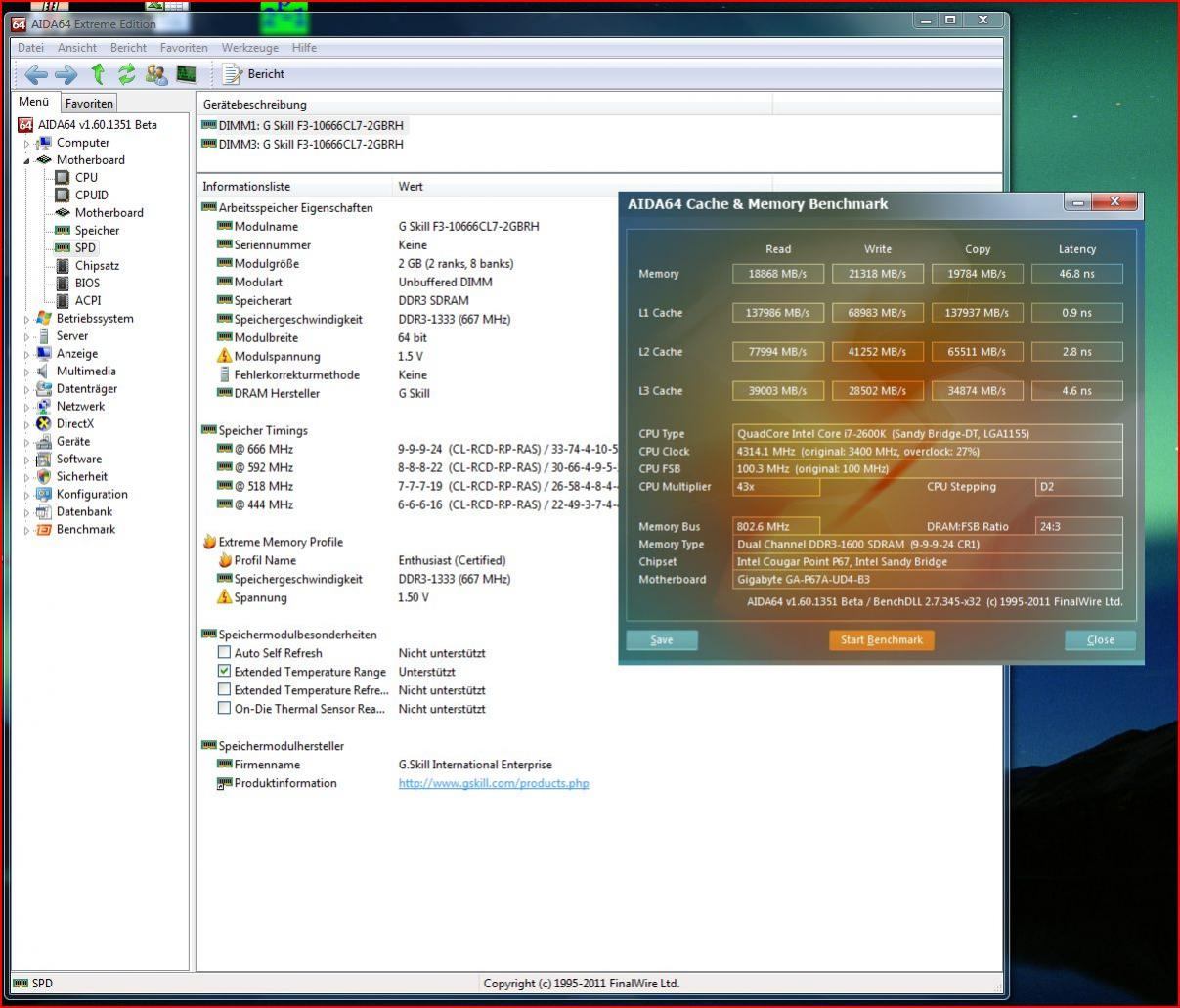Open the Datei menu
Screen dimensions: 1180x1008
tap(30, 48)
